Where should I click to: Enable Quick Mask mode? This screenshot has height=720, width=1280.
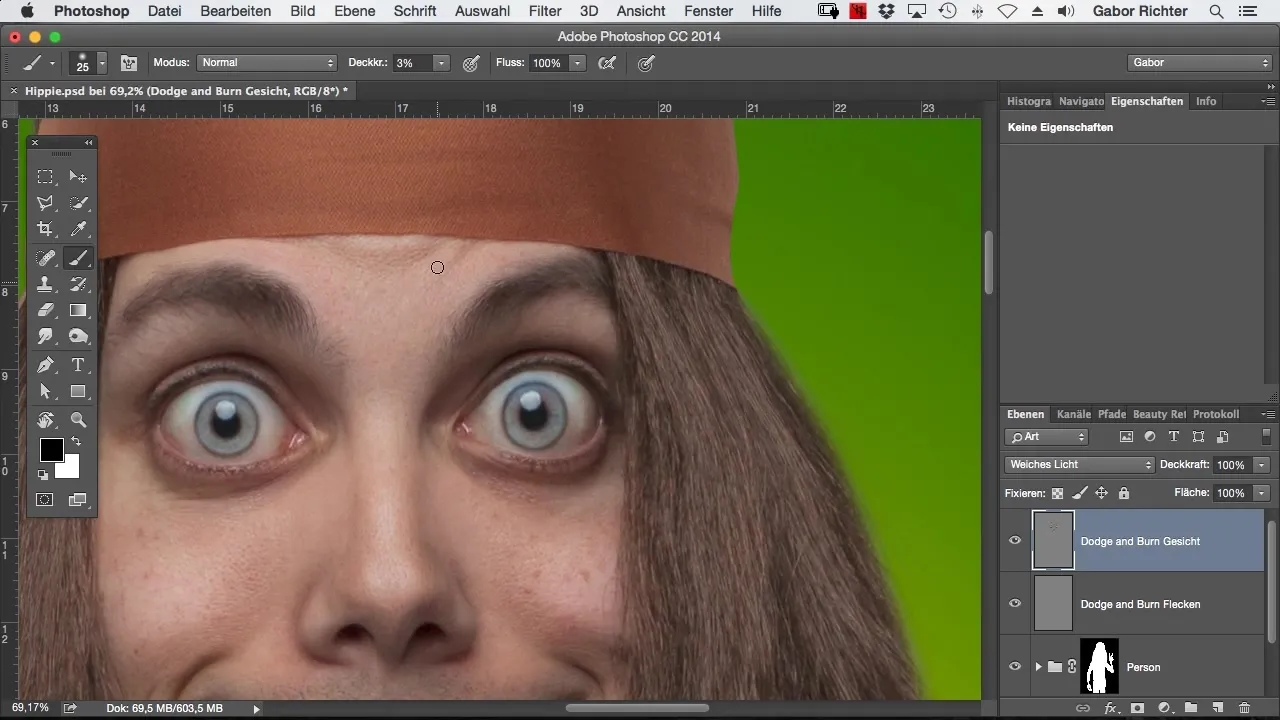(x=45, y=499)
